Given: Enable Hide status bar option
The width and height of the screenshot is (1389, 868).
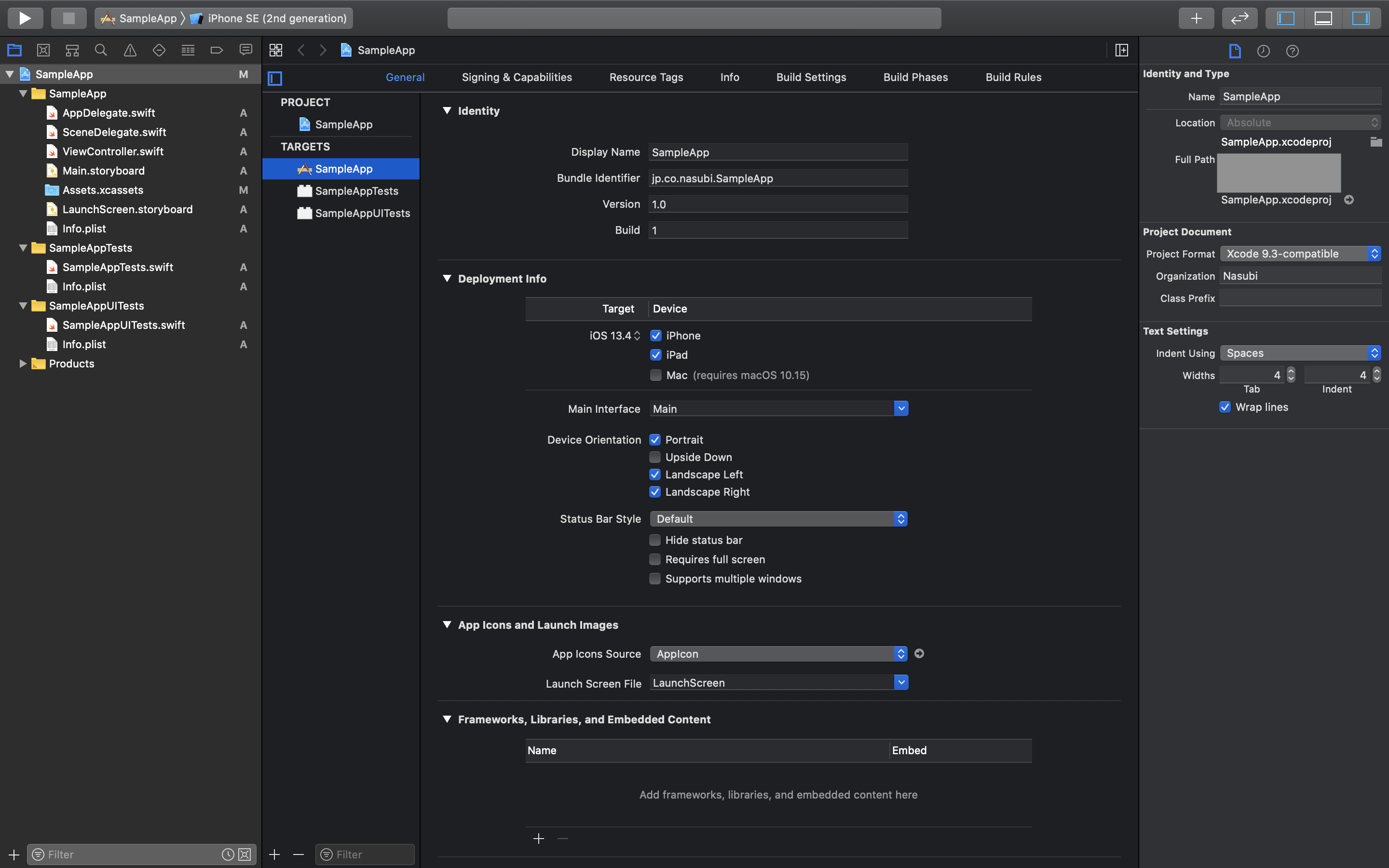Looking at the screenshot, I should tap(654, 540).
